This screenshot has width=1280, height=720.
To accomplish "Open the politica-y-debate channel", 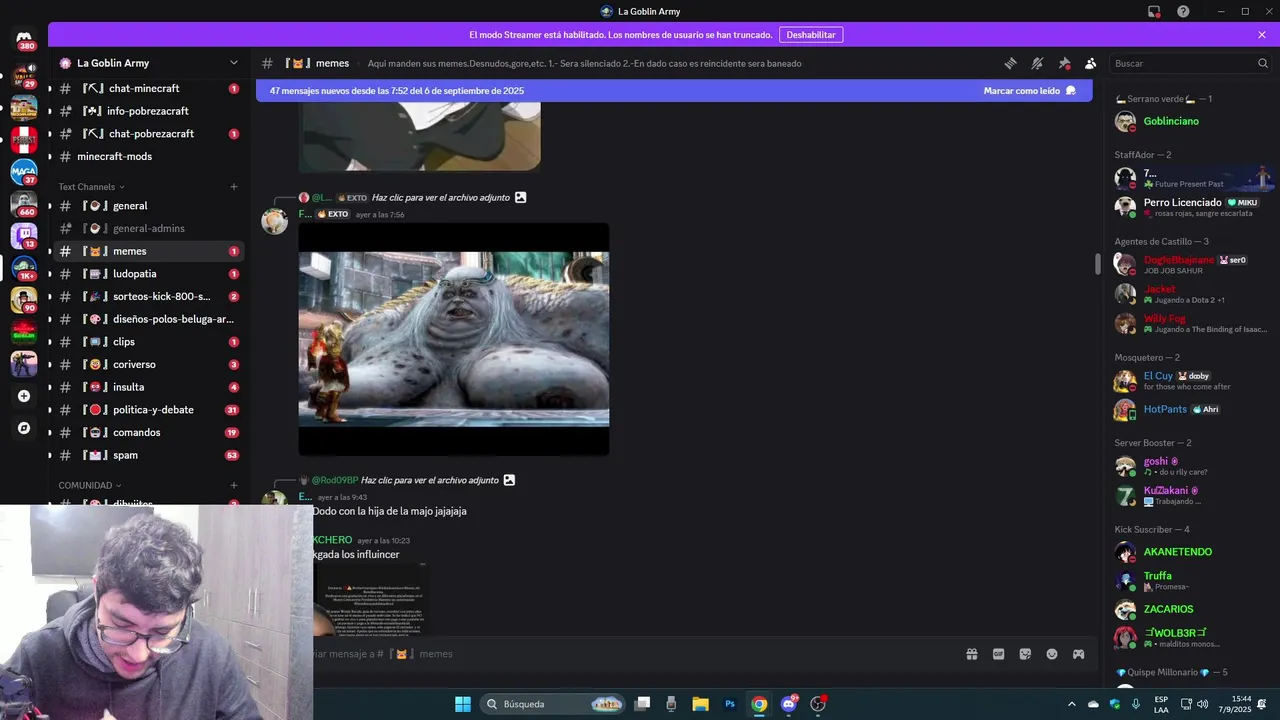I will (148, 410).
